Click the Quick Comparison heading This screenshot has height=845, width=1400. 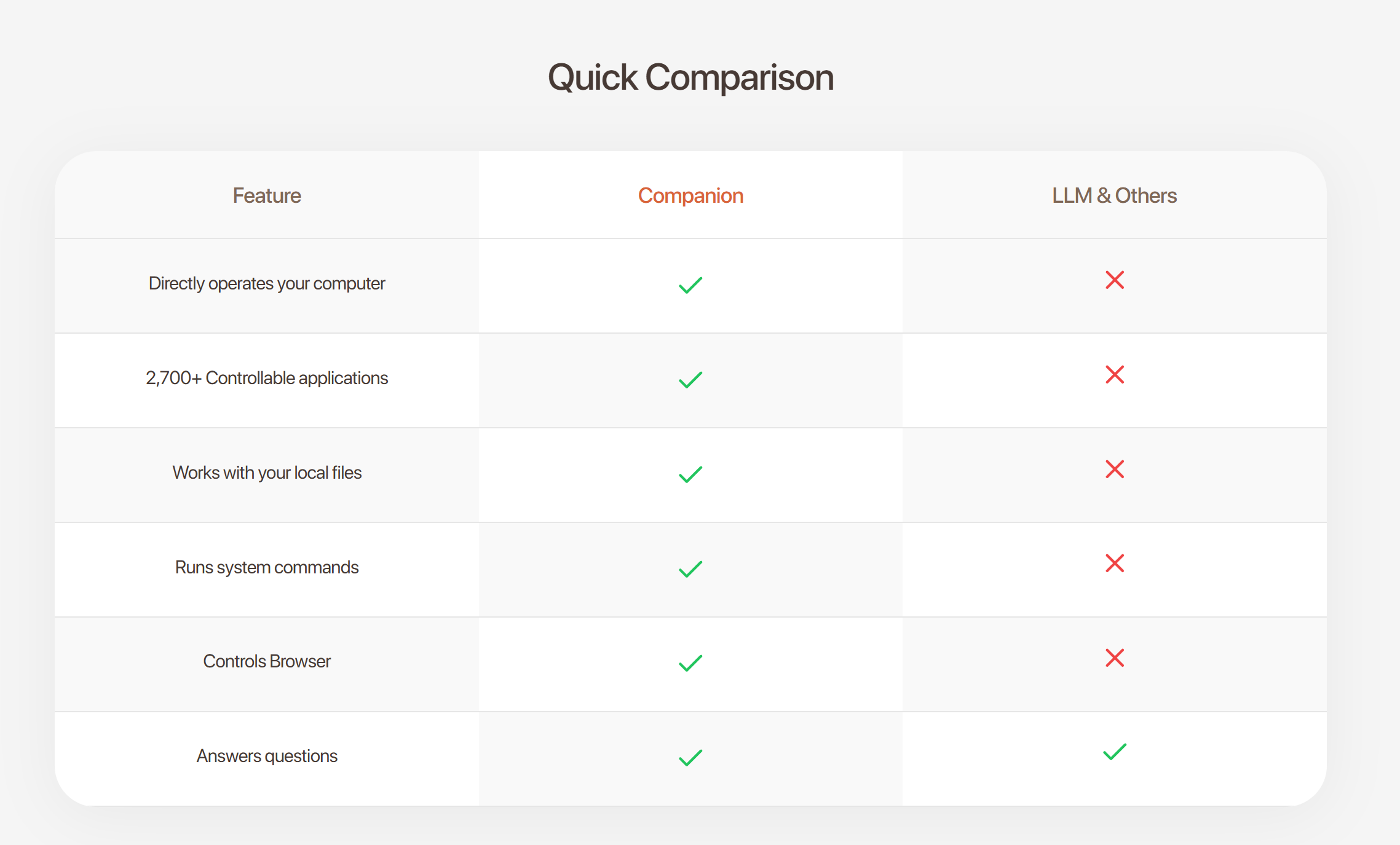coord(690,77)
